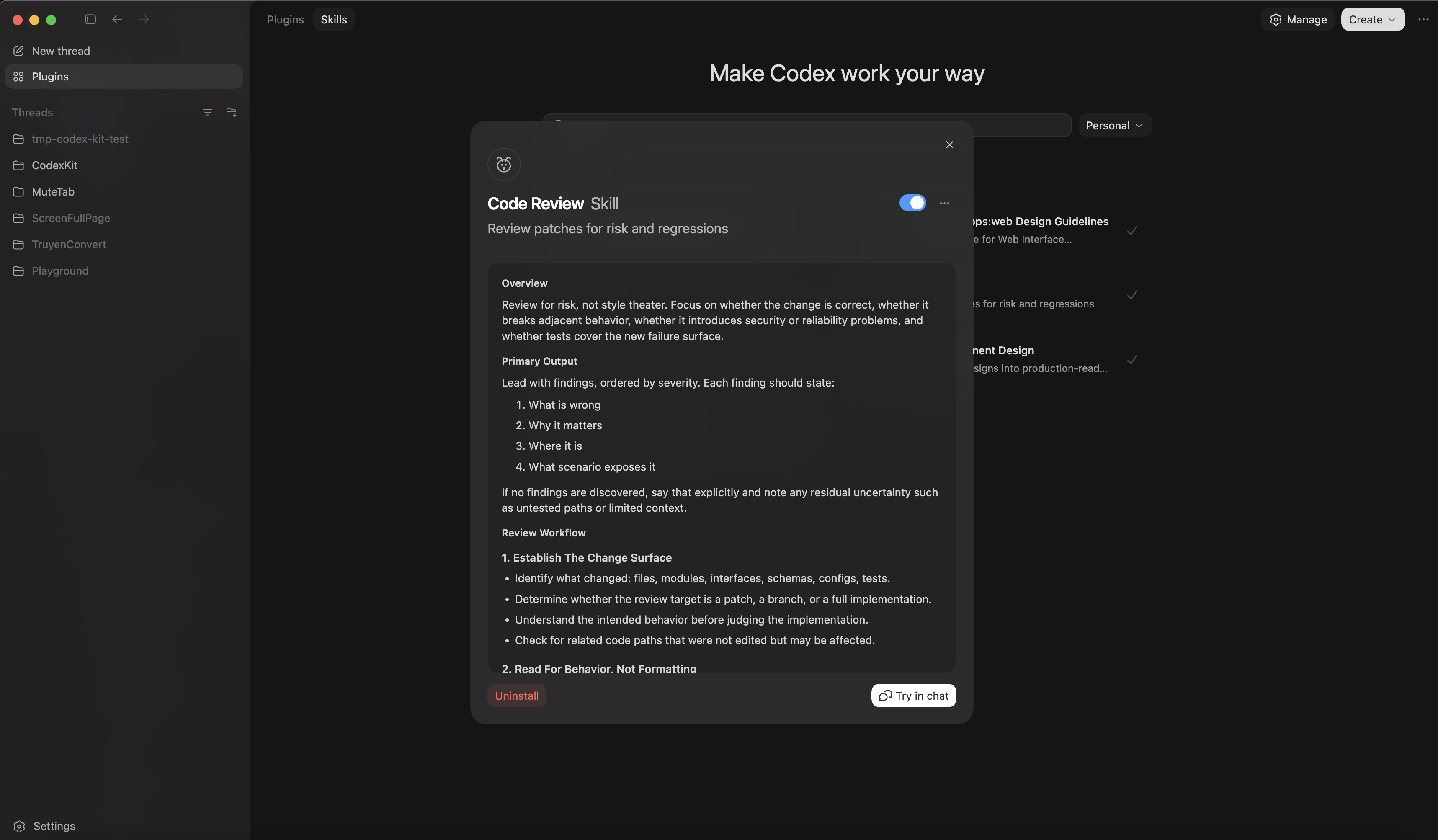The image size is (1438, 840).
Task: Toggle the Web Design Guidelines checkmark
Action: point(1132,231)
